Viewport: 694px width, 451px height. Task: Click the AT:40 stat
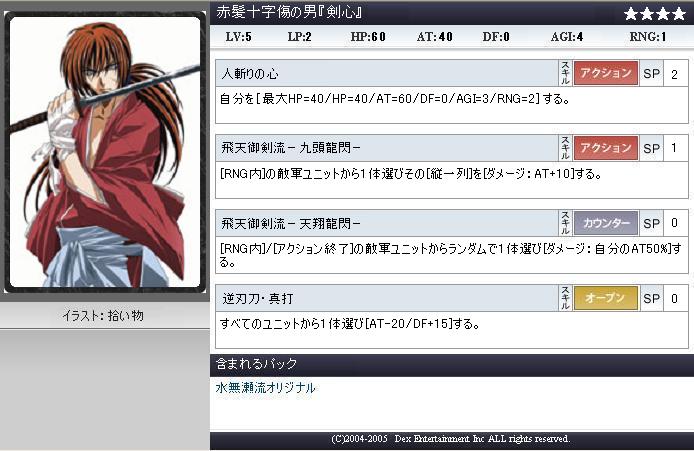434,37
